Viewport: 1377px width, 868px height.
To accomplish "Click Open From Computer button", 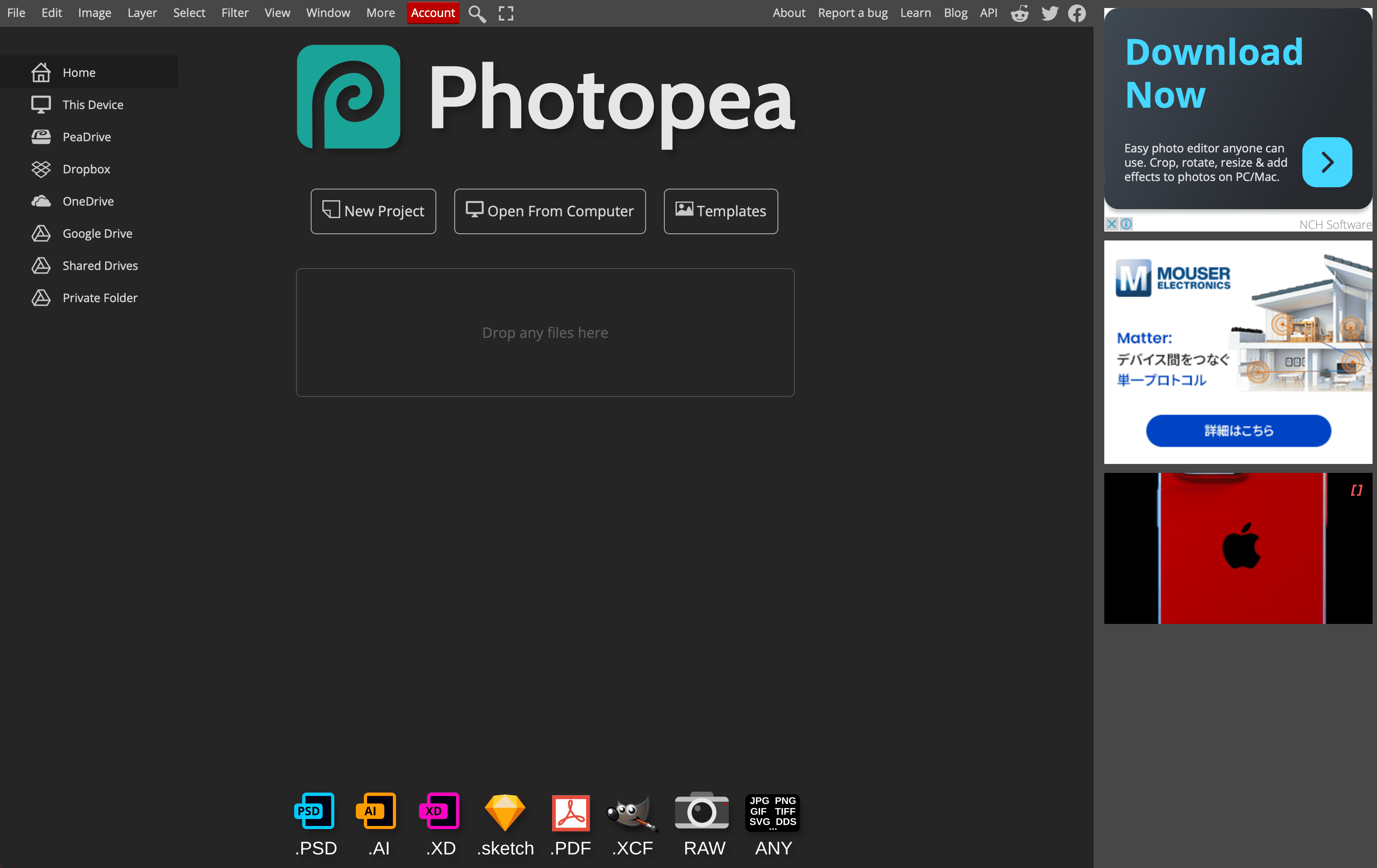I will click(550, 211).
